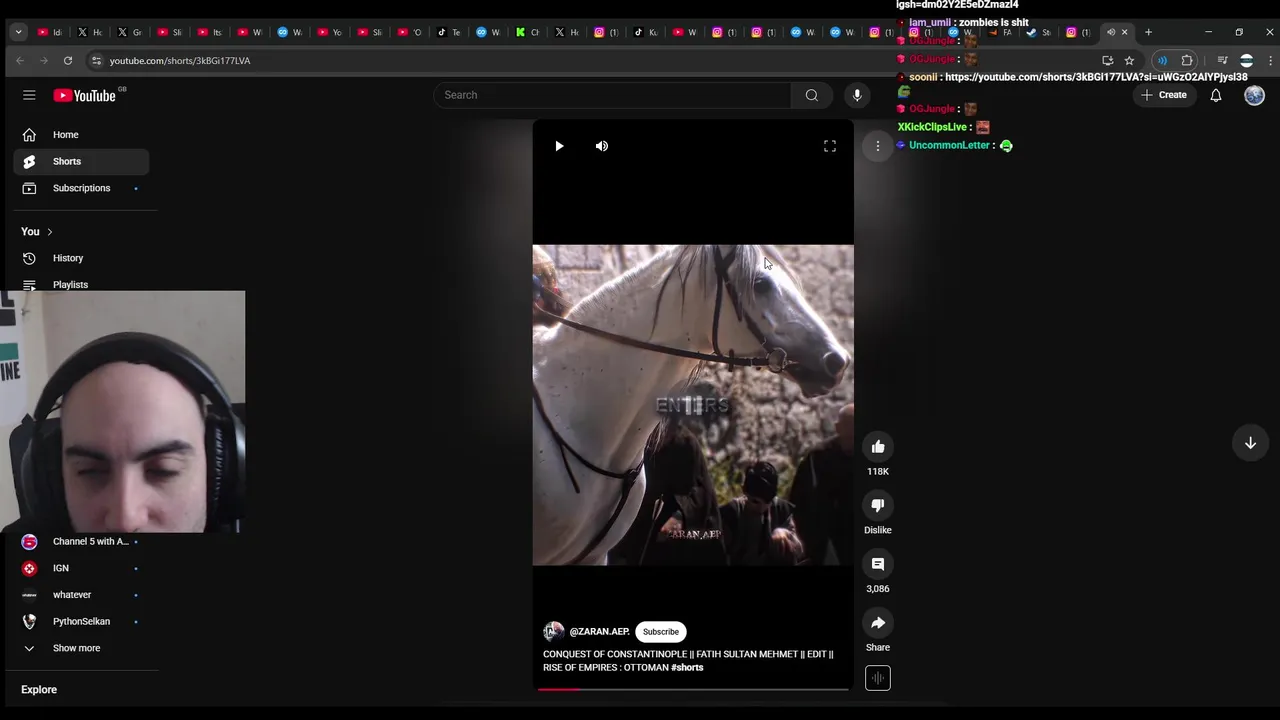Image resolution: width=1280 pixels, height=720 pixels.
Task: Open Subscriptions in sidebar
Action: (81, 188)
